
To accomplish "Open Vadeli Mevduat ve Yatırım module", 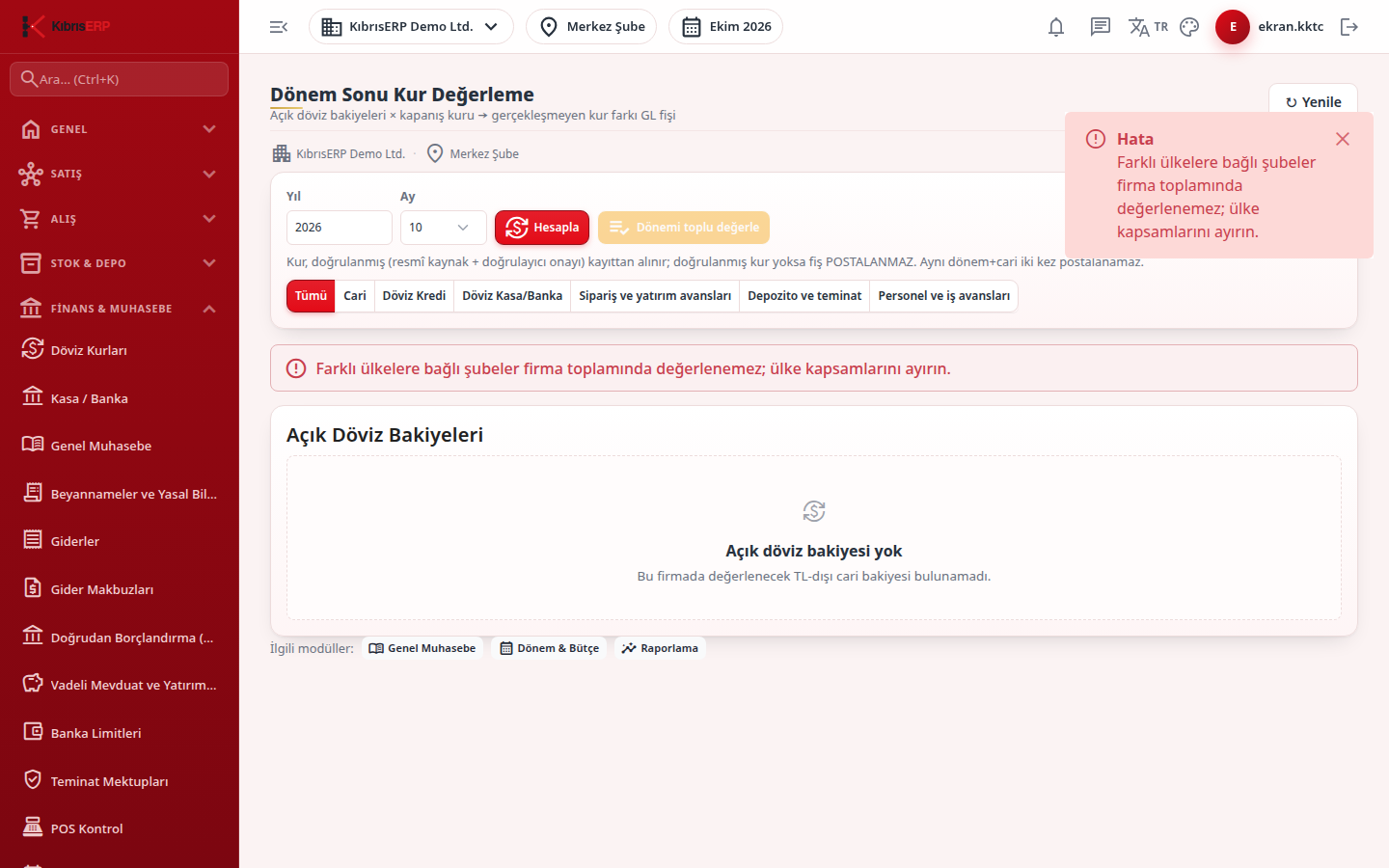I will pyautogui.click(x=120, y=685).
